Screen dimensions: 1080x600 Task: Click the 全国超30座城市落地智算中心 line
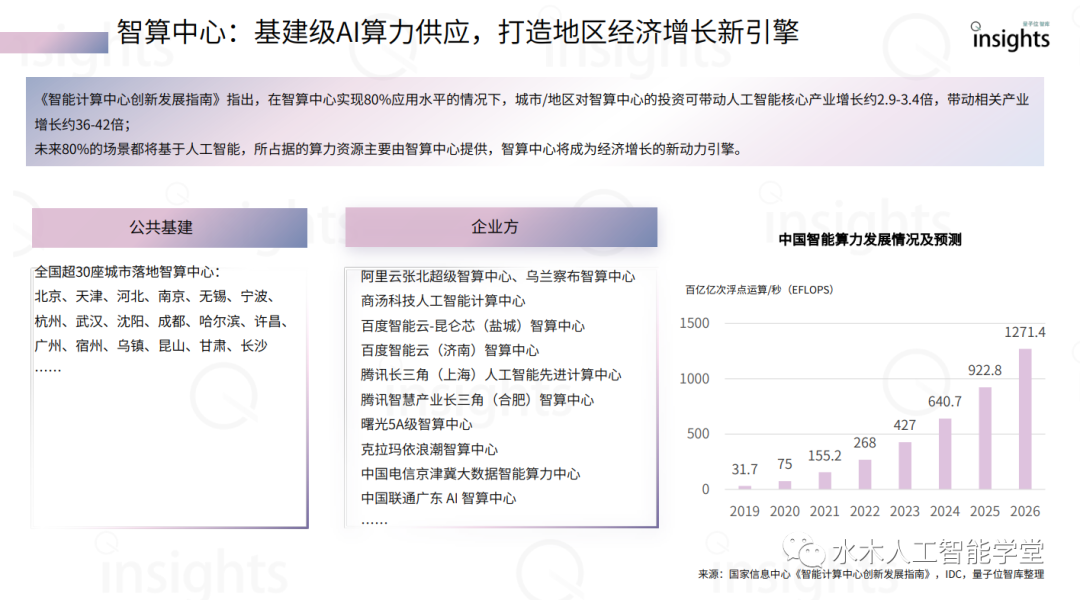tap(127, 272)
